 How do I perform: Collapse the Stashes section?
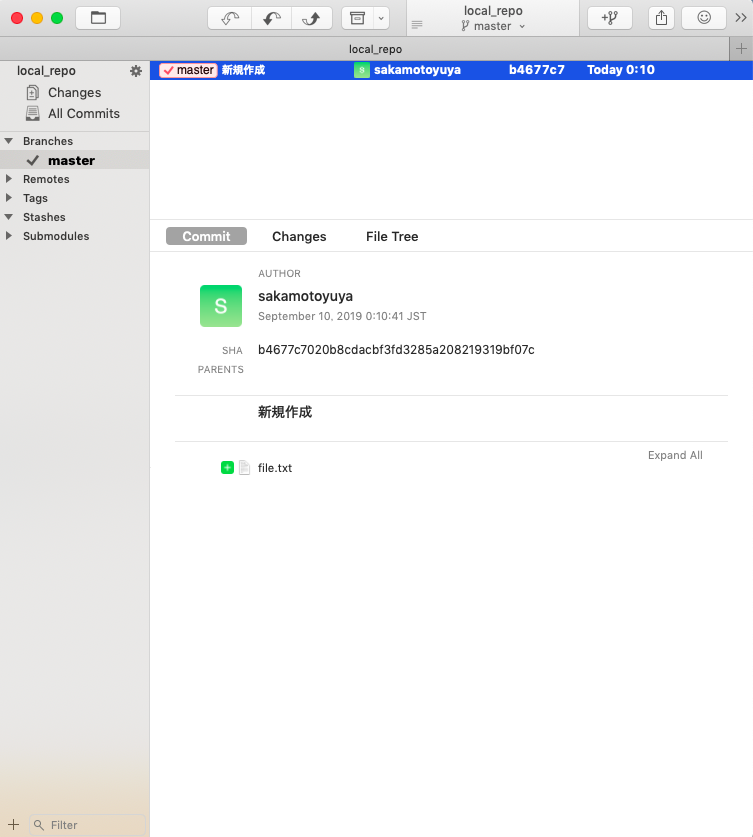coord(9,217)
